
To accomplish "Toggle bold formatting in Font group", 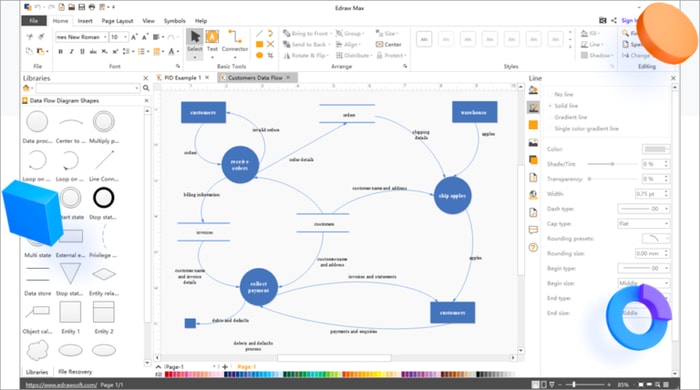I will pos(60,52).
